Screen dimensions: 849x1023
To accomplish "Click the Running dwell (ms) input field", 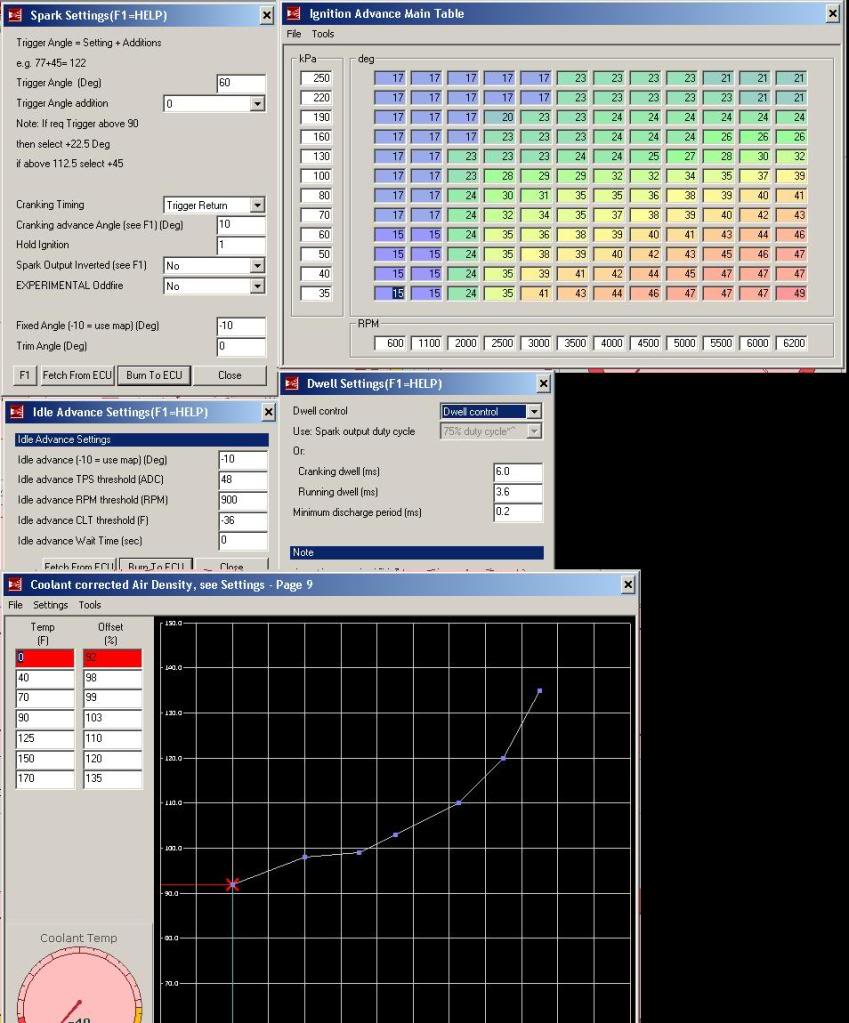I will click(517, 492).
